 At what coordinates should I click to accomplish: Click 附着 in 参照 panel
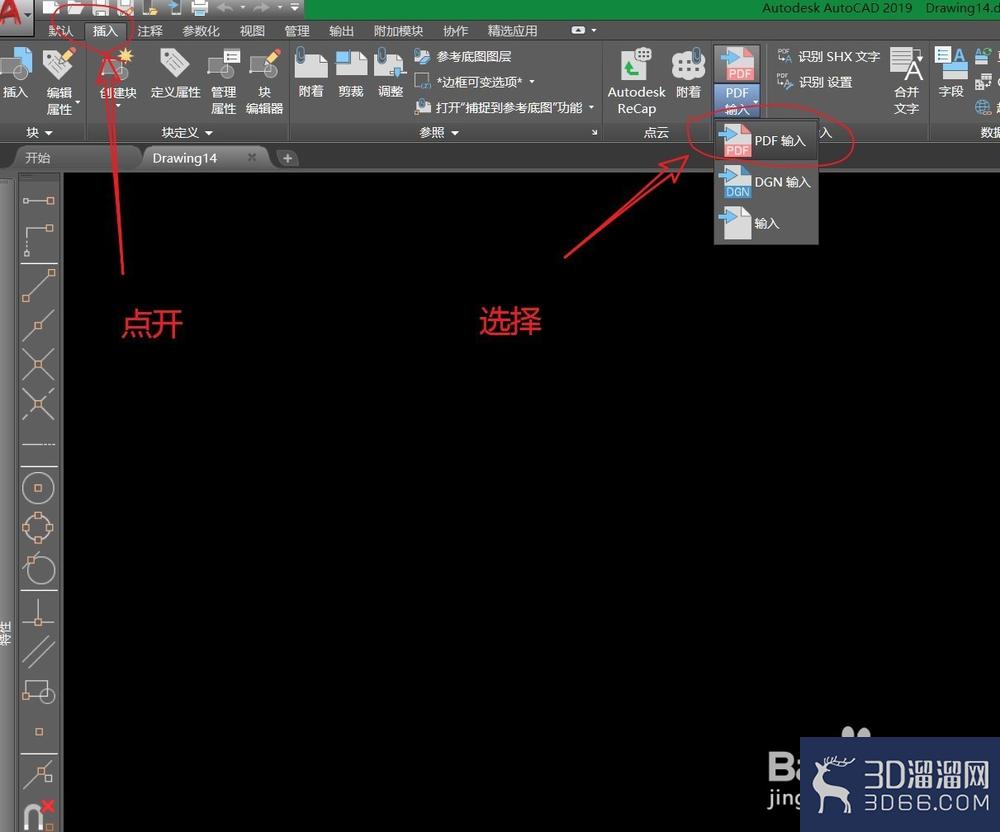pyautogui.click(x=311, y=73)
